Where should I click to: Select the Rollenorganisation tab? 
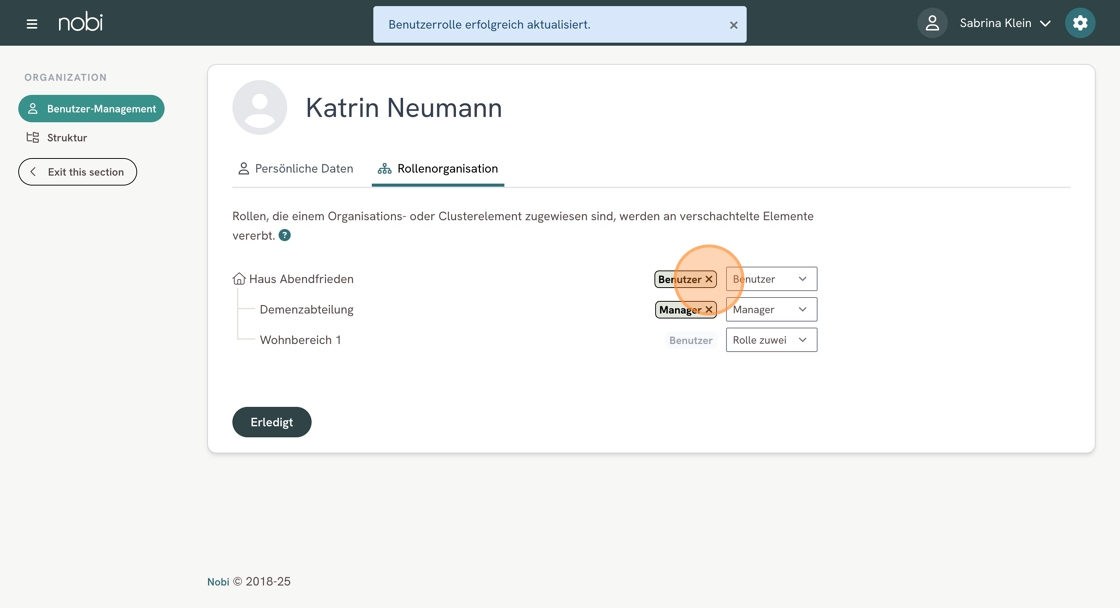pos(438,169)
